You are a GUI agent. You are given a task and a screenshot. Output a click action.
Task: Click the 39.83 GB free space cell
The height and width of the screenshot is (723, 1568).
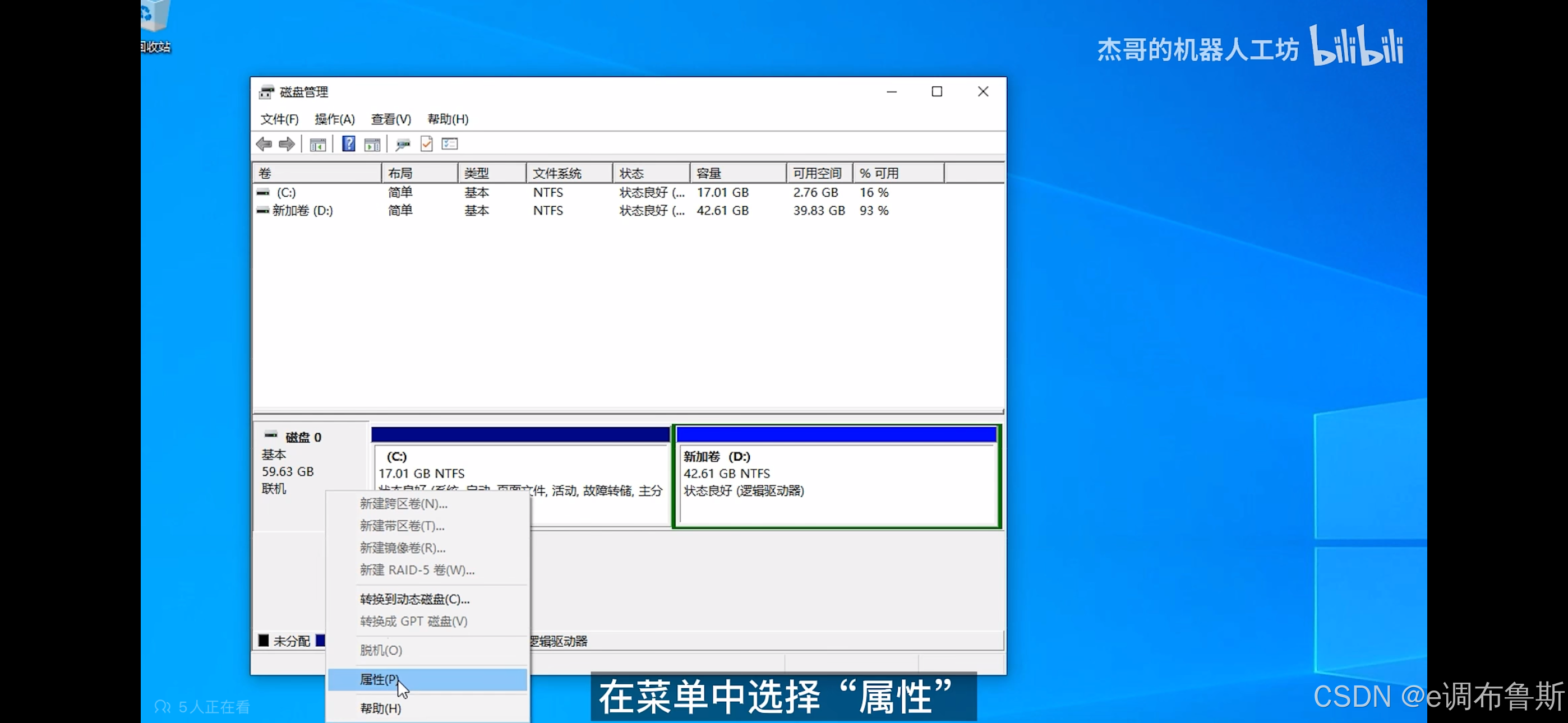tap(819, 211)
